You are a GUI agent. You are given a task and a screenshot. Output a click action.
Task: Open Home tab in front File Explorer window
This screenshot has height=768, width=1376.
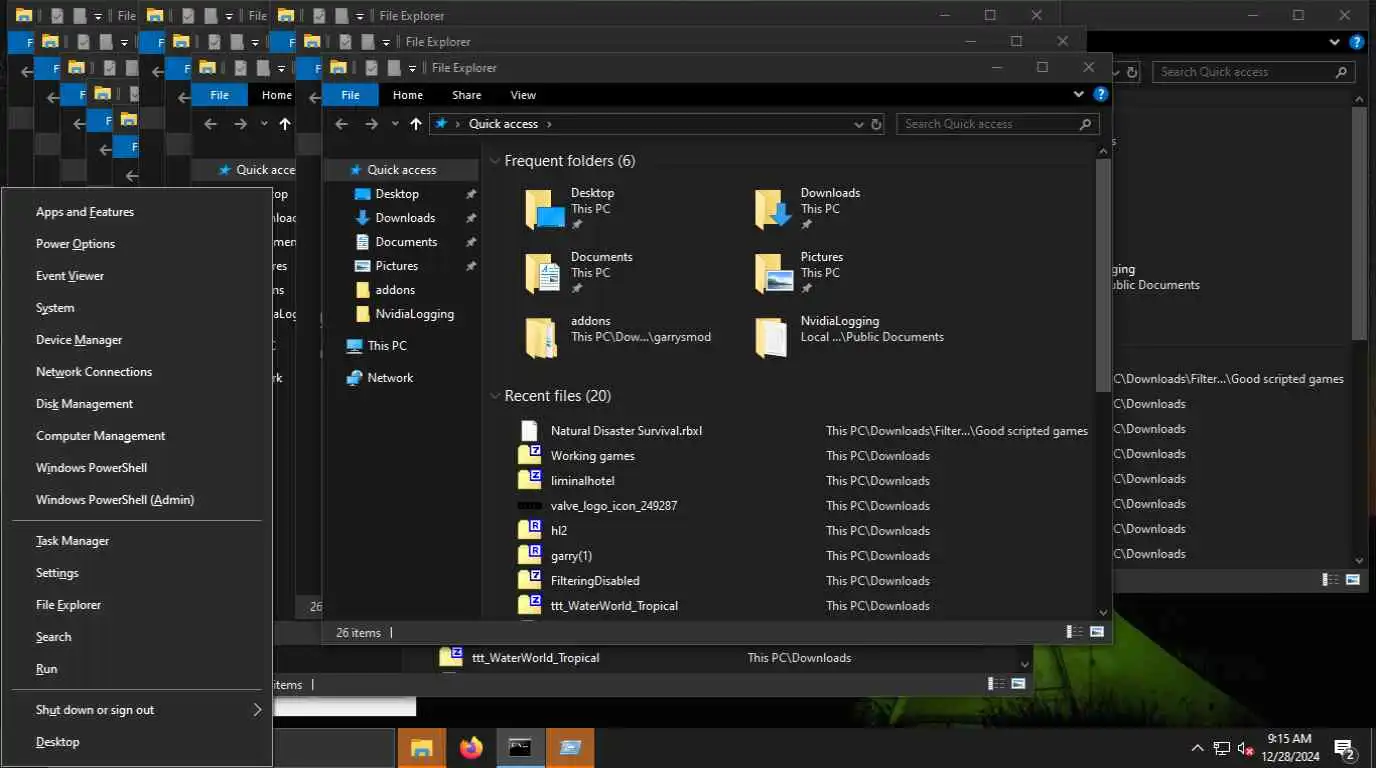click(408, 95)
